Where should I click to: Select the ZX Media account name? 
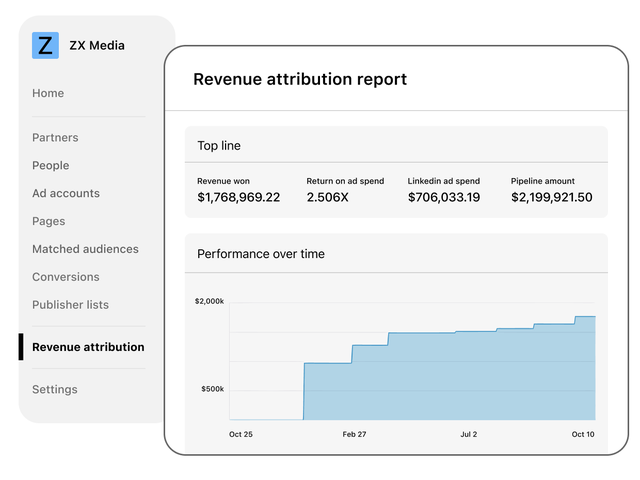pos(97,45)
